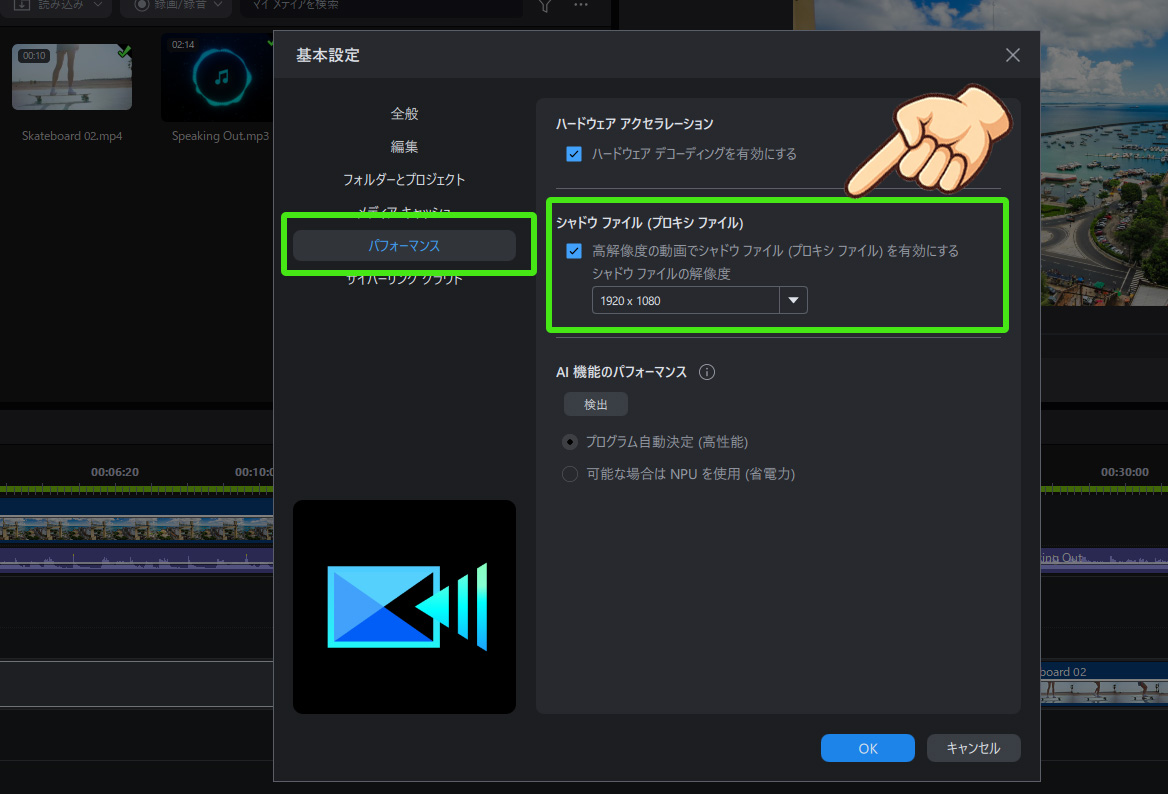Click the timeline ruler at 00:30:00

click(x=1125, y=472)
